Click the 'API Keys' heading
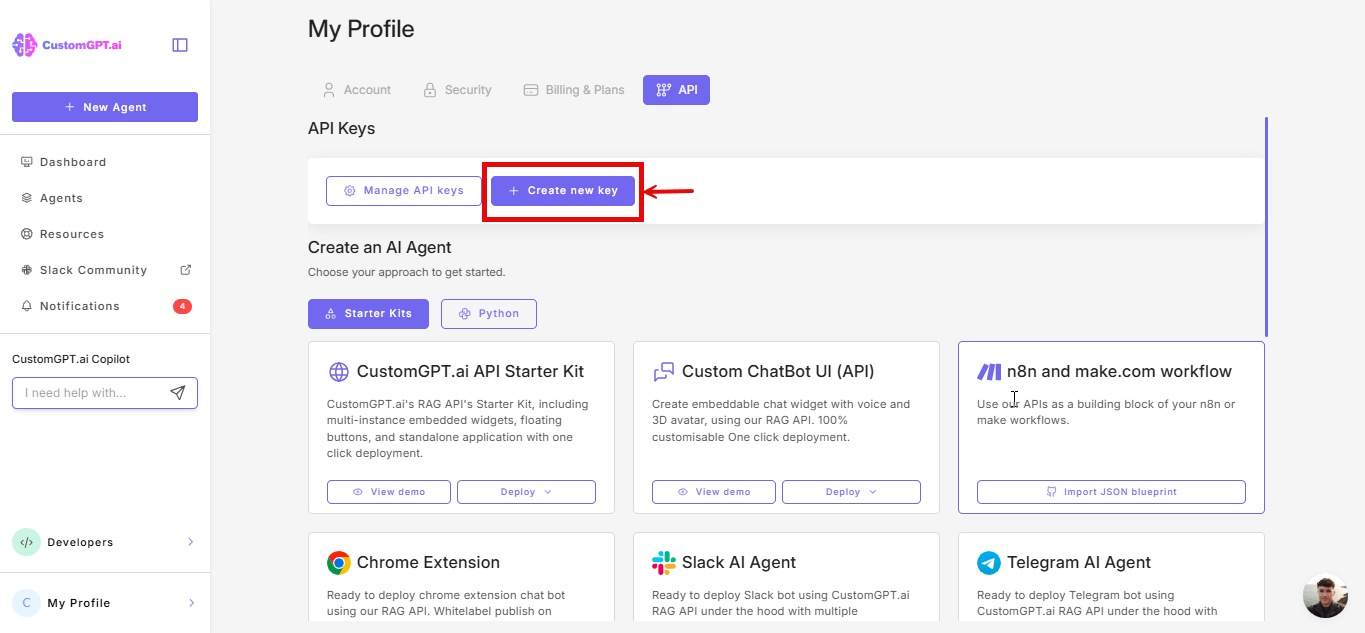The width and height of the screenshot is (1365, 633). click(x=342, y=128)
